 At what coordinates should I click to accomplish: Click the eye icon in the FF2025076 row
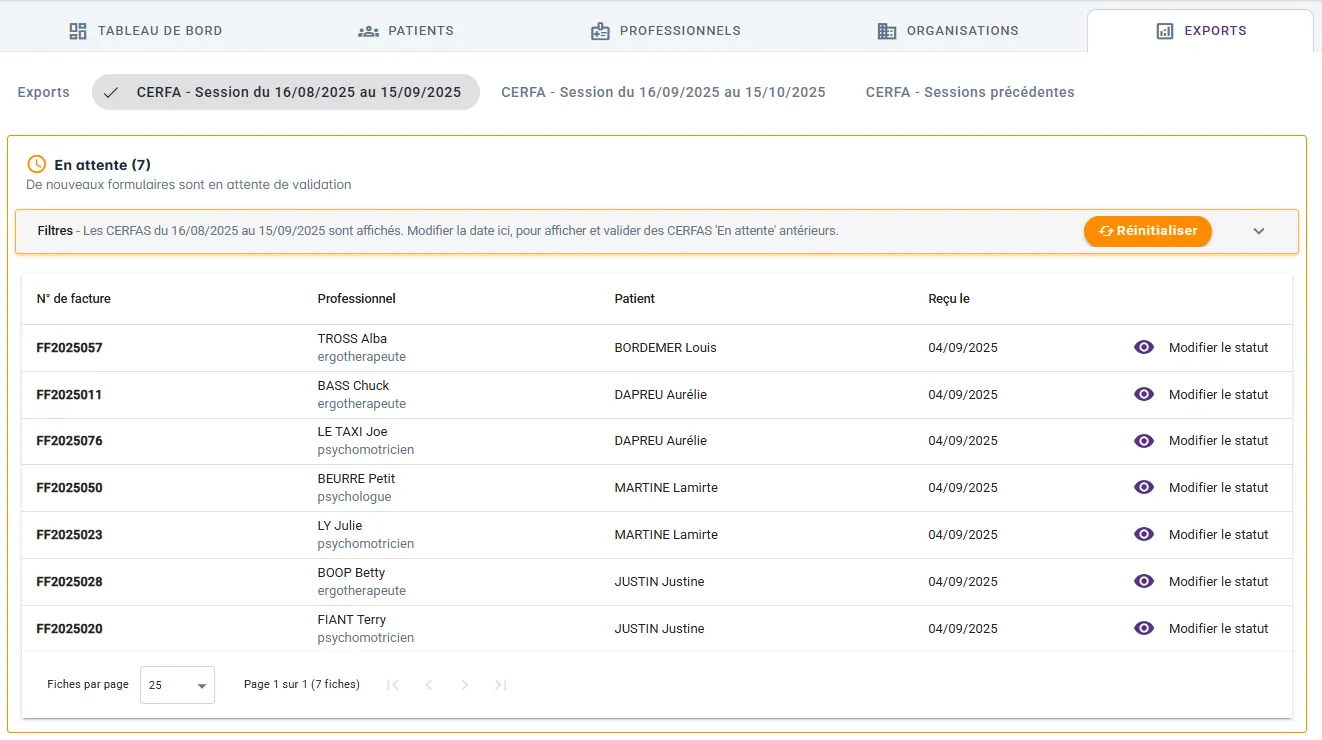(x=1144, y=441)
